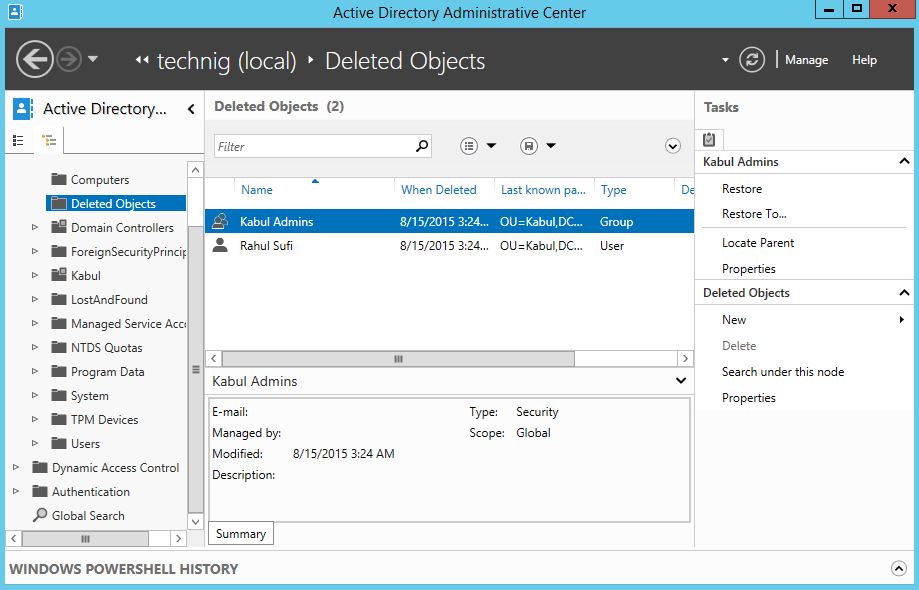Screen dimensions: 919x590
Task: Click the Tasks clipboard icon tab
Action: coord(709,139)
